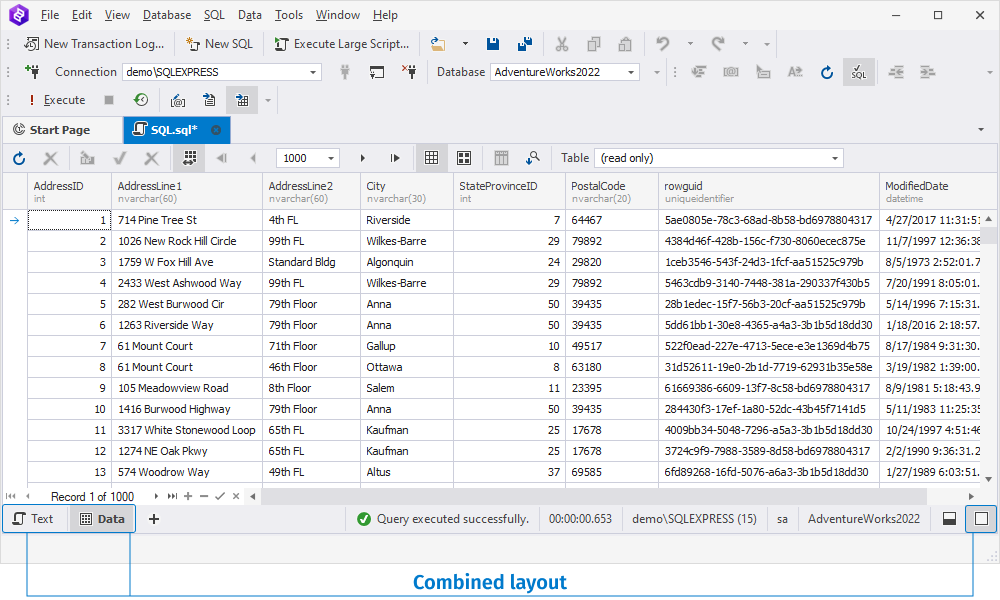Click New SQL button
The height and width of the screenshot is (600, 1000).
click(219, 44)
